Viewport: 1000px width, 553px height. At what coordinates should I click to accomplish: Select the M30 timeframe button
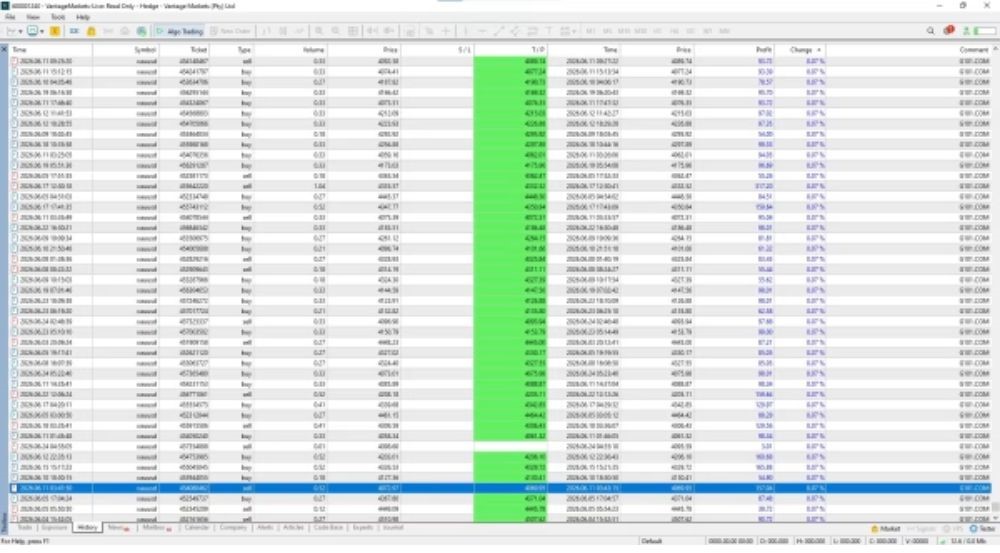(x=640, y=31)
